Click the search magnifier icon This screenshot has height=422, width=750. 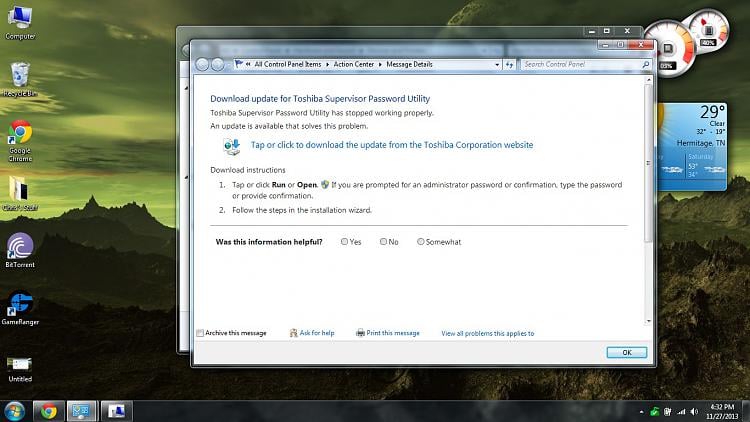[x=646, y=64]
